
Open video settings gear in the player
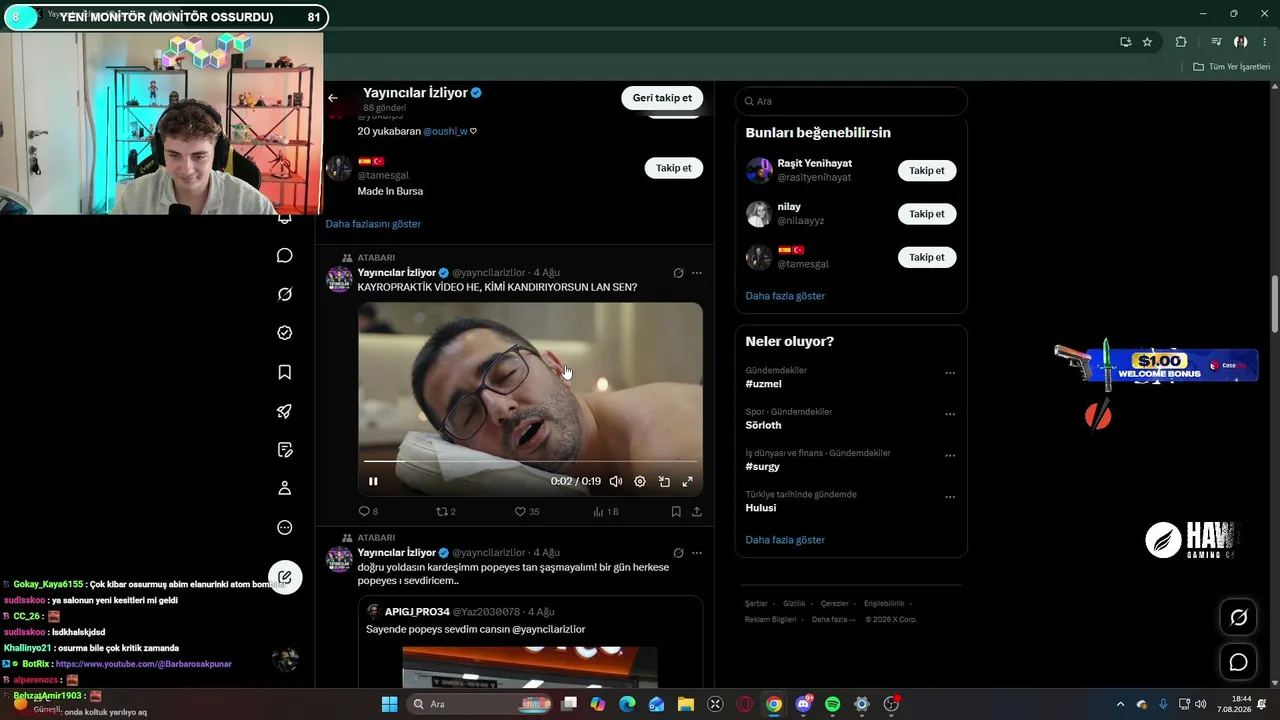640,481
